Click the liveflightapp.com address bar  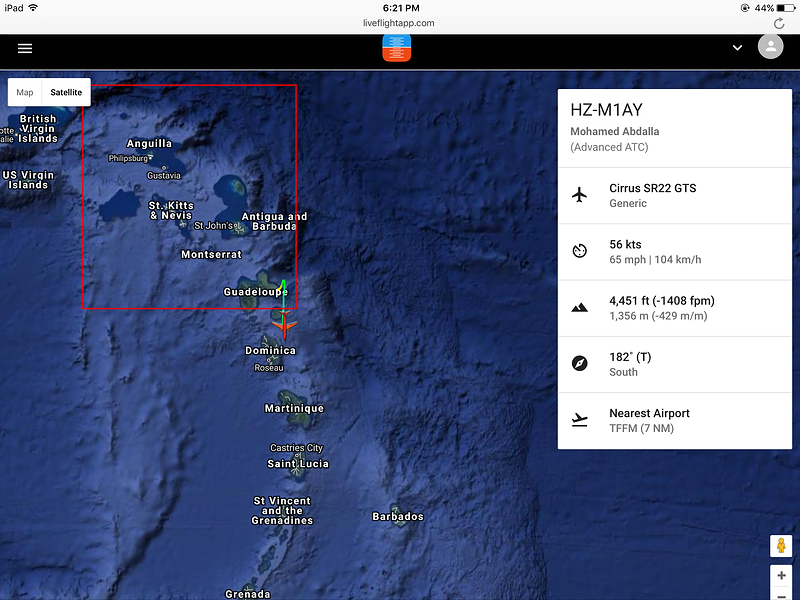click(x=398, y=23)
